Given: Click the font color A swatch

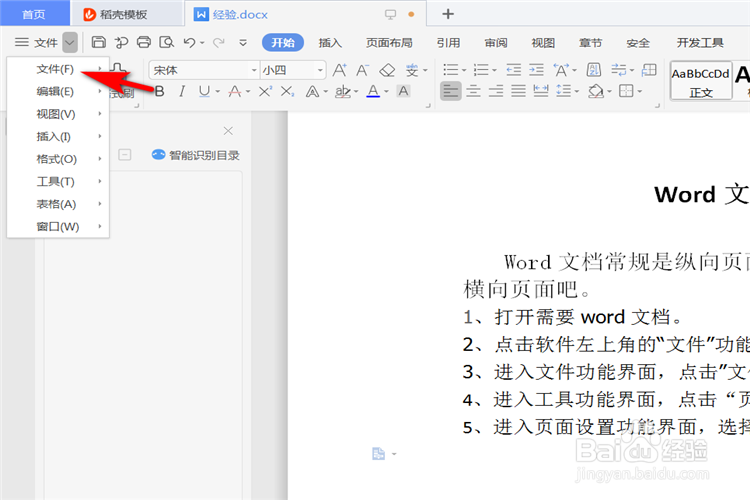Looking at the screenshot, I should pos(373,91).
